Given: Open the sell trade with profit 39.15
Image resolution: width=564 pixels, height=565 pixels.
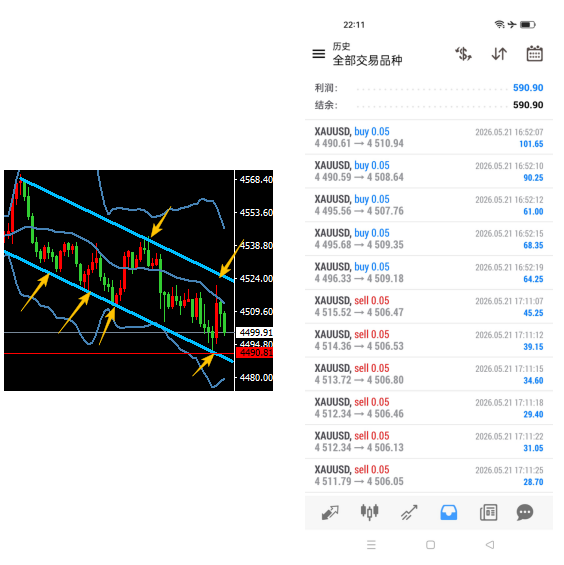Looking at the screenshot, I should [x=429, y=341].
